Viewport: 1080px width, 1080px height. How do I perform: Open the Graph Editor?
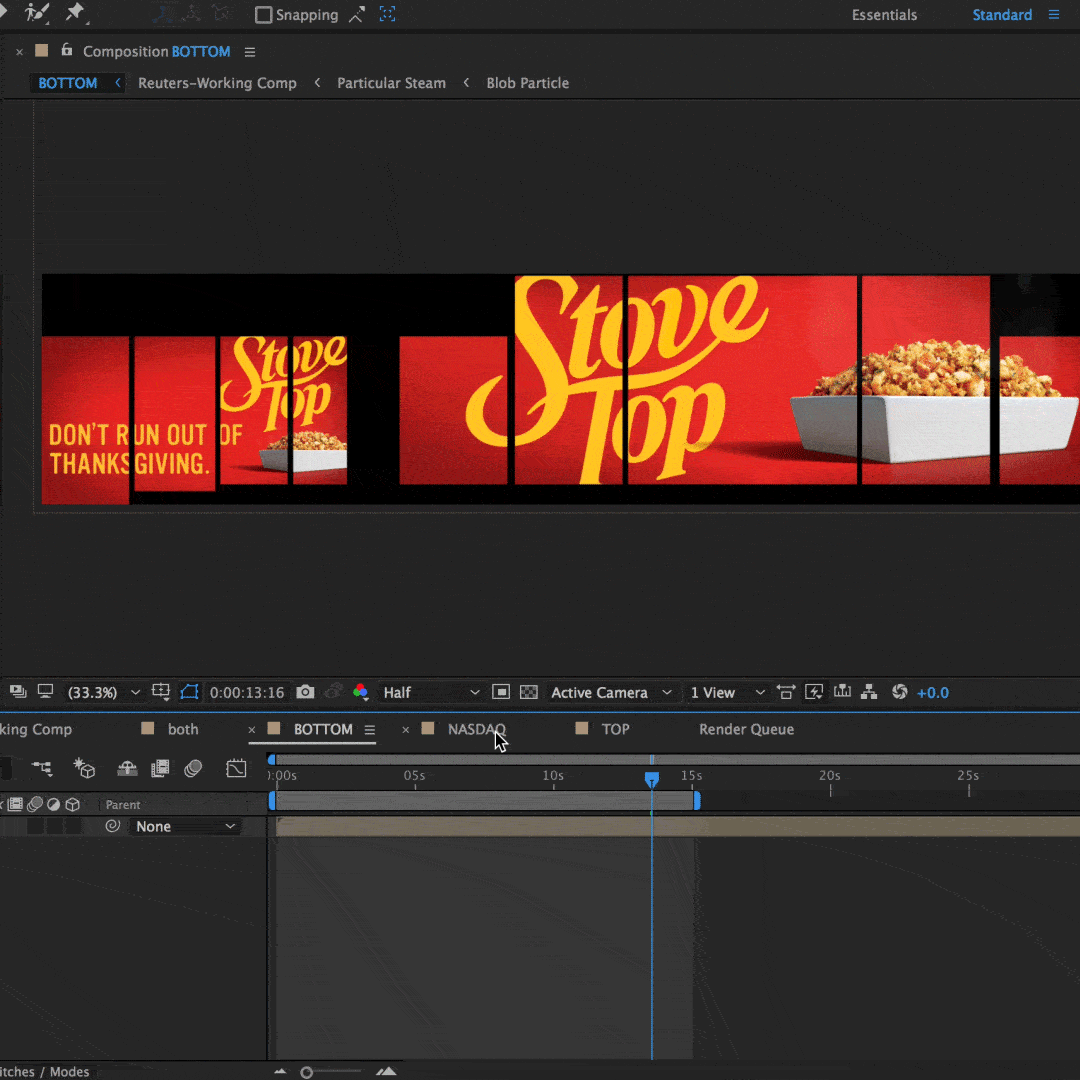click(236, 767)
